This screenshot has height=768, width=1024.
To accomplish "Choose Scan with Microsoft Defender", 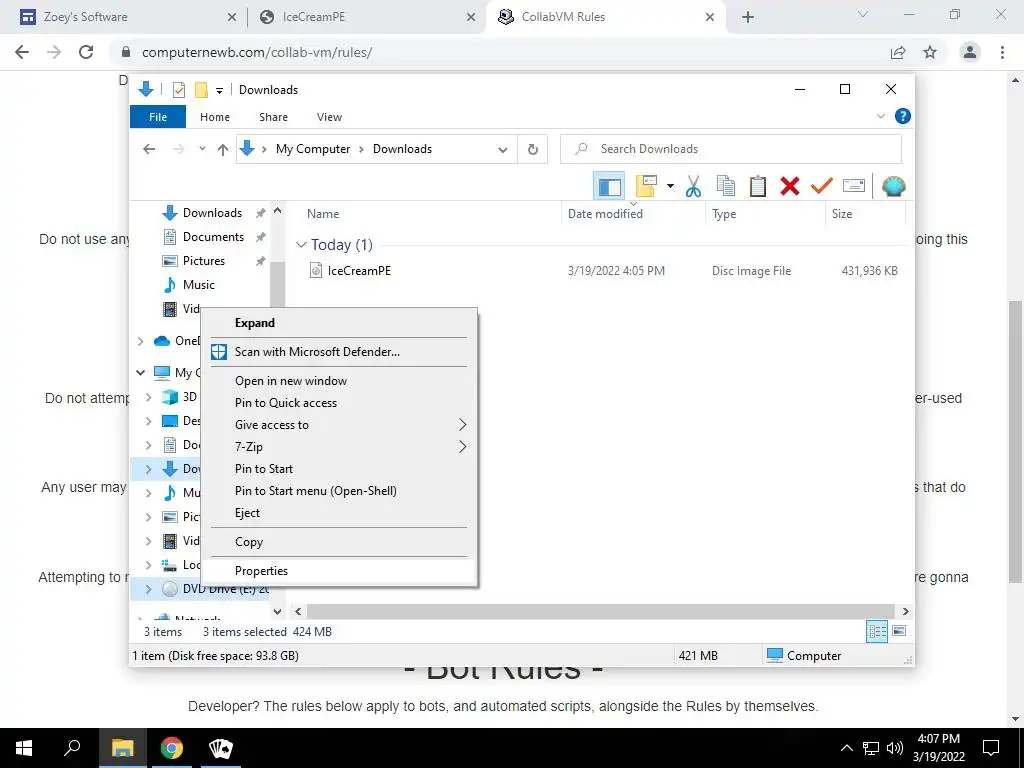I will (340, 352).
